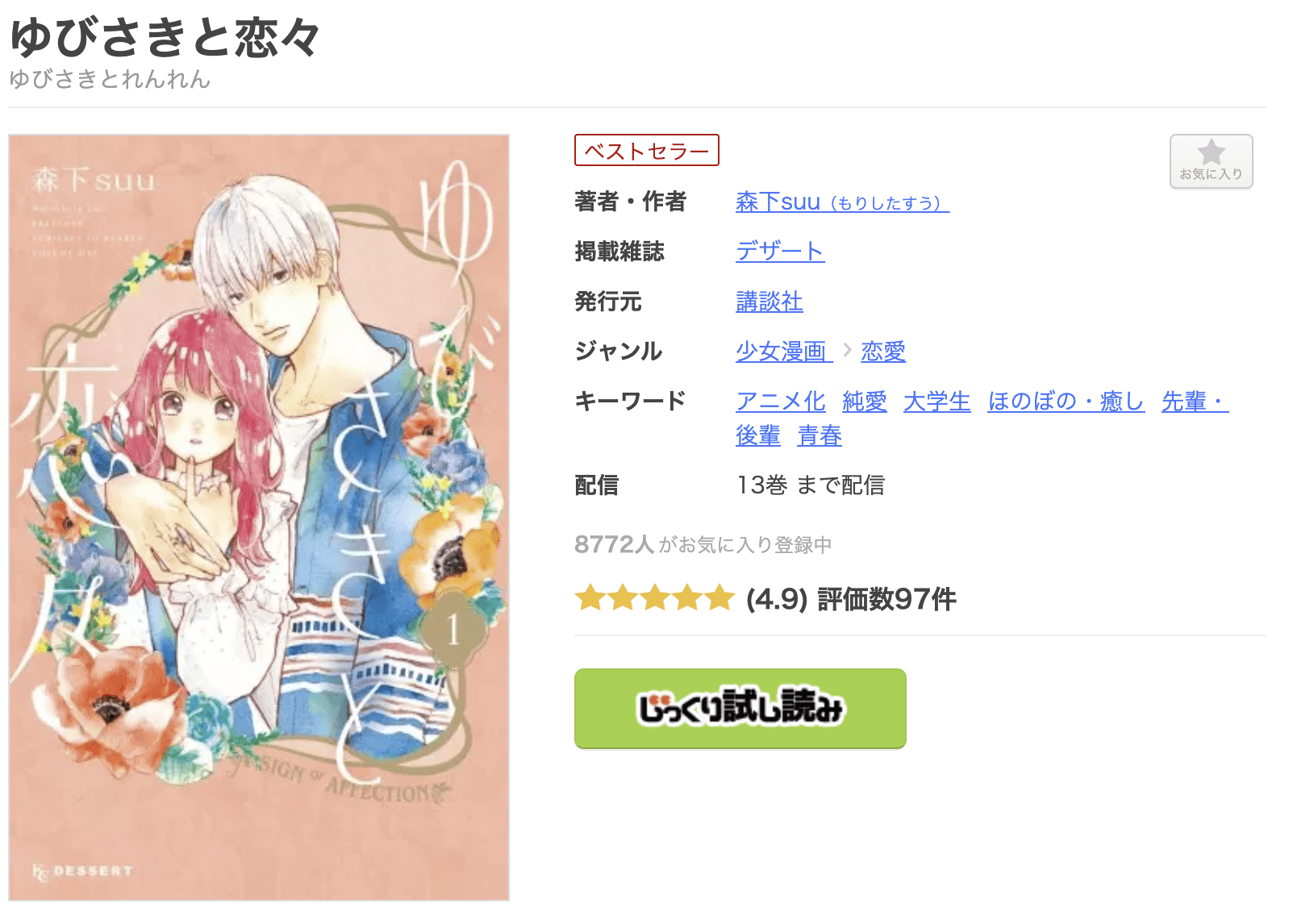Select the 恋愛 sub-genre link

pyautogui.click(x=883, y=351)
